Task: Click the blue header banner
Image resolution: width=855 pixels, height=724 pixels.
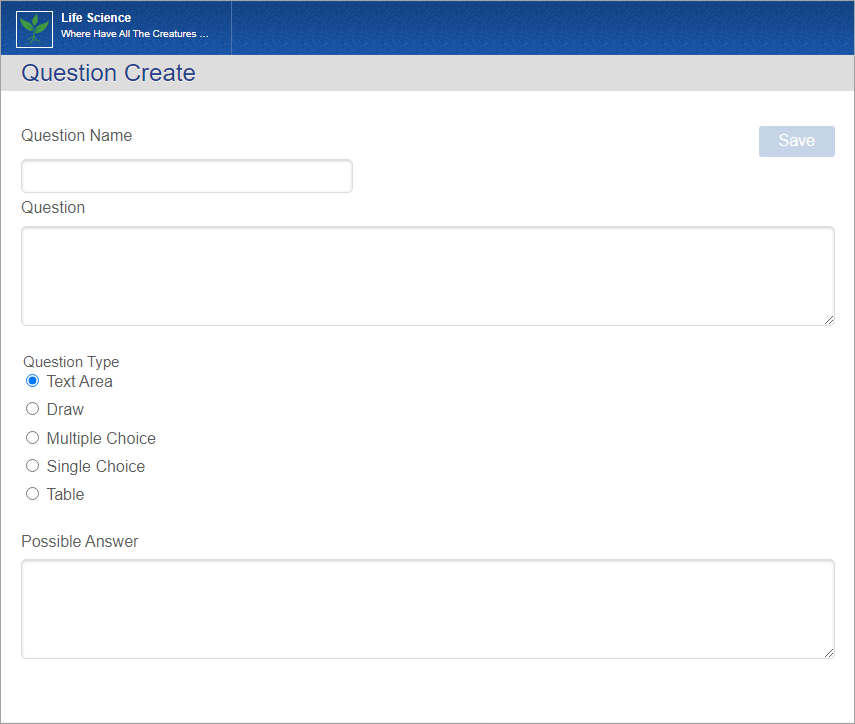Action: pos(550,28)
